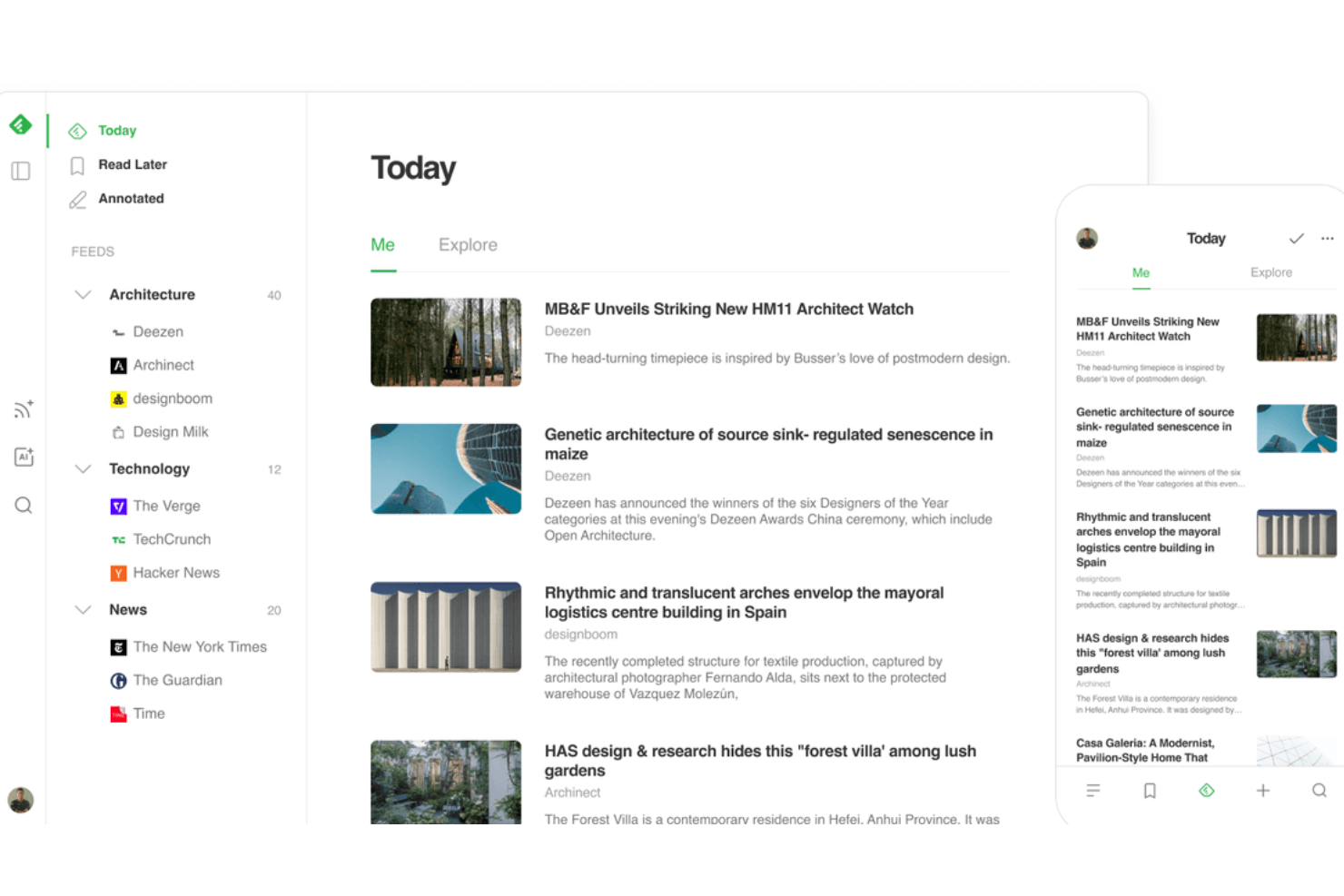Tap mobile bottom bar feeds list icon
1344x896 pixels.
click(x=1093, y=791)
